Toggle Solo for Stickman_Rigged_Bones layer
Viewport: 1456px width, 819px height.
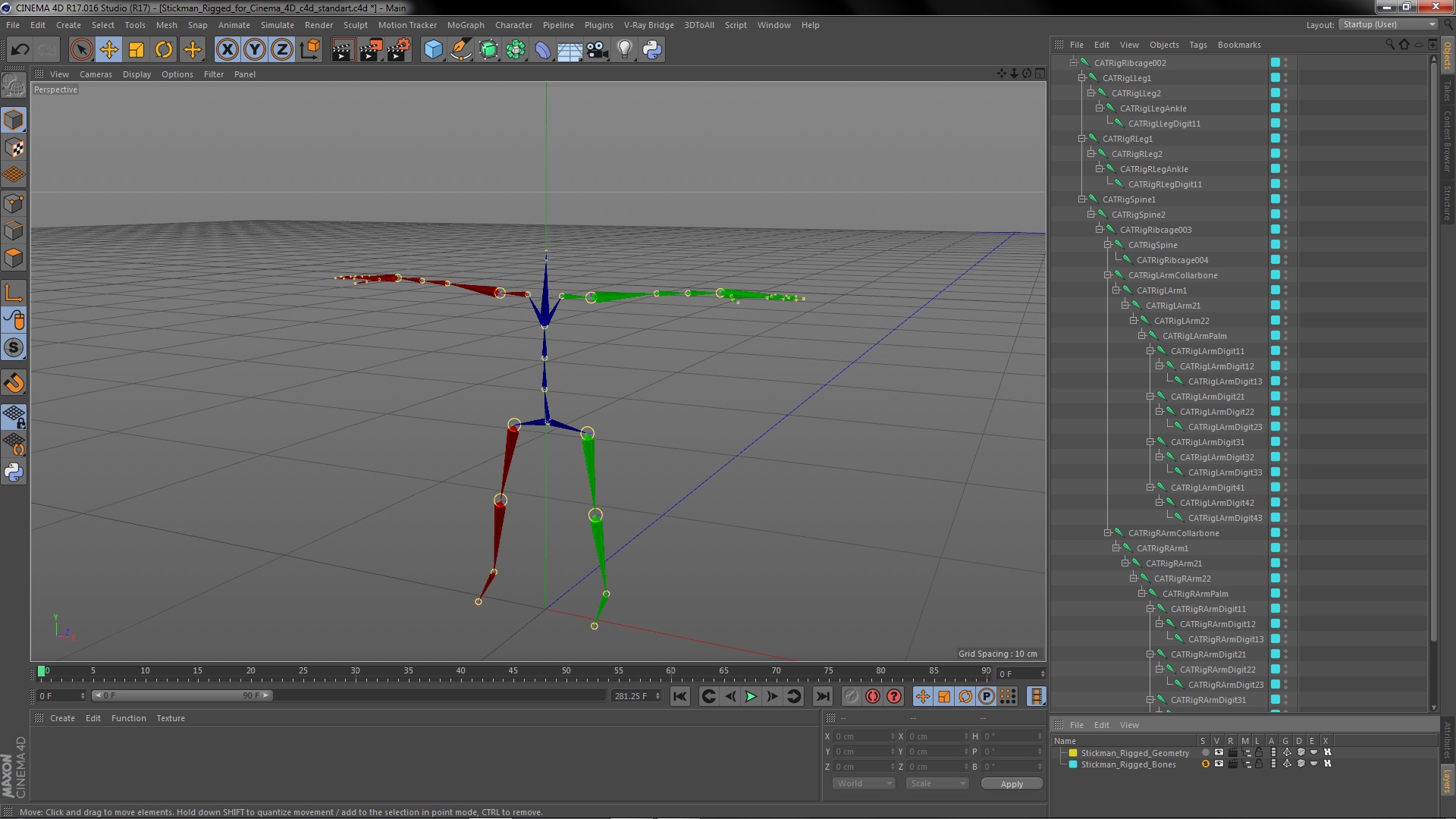(x=1205, y=764)
